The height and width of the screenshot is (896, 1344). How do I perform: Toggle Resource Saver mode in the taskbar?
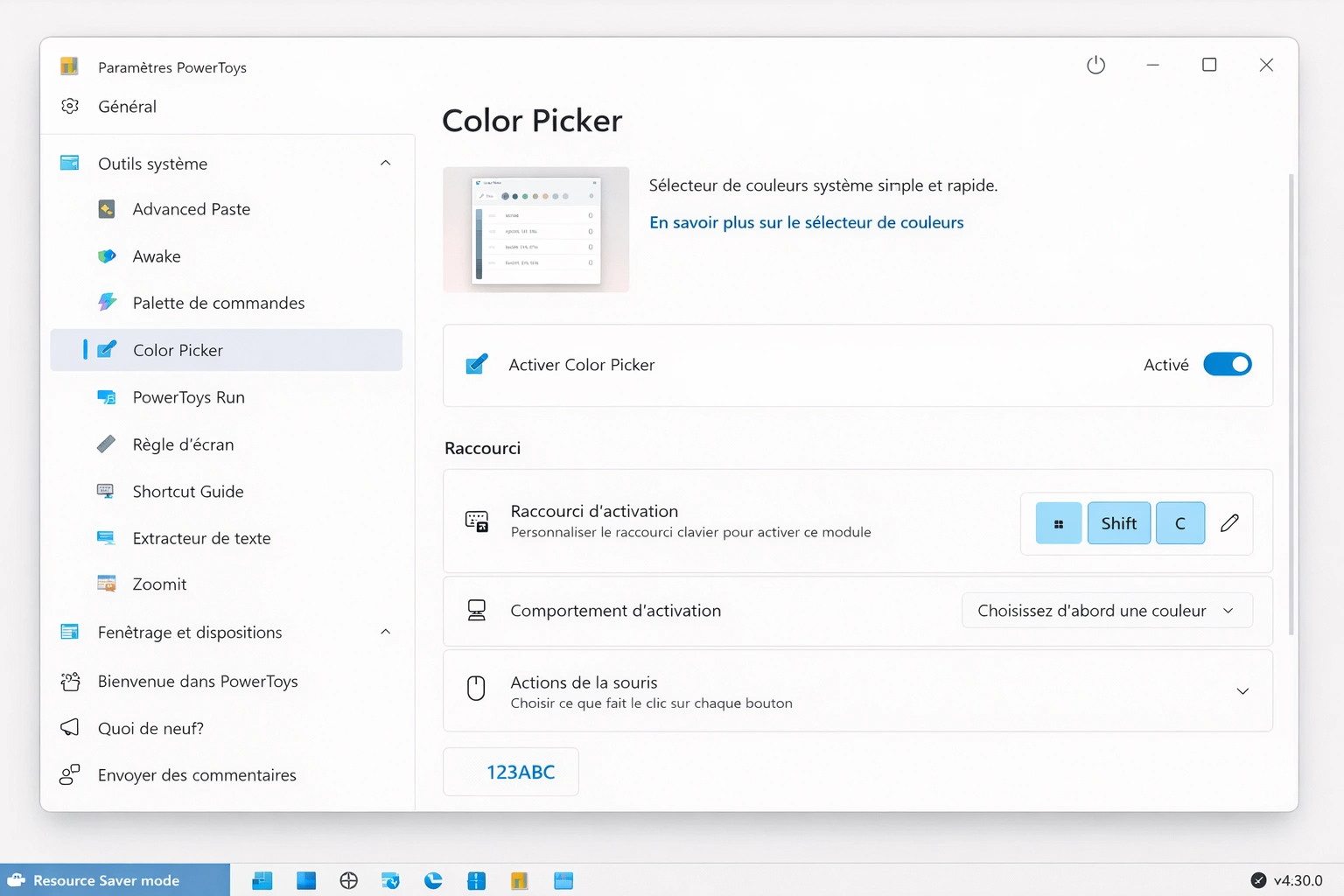96,879
